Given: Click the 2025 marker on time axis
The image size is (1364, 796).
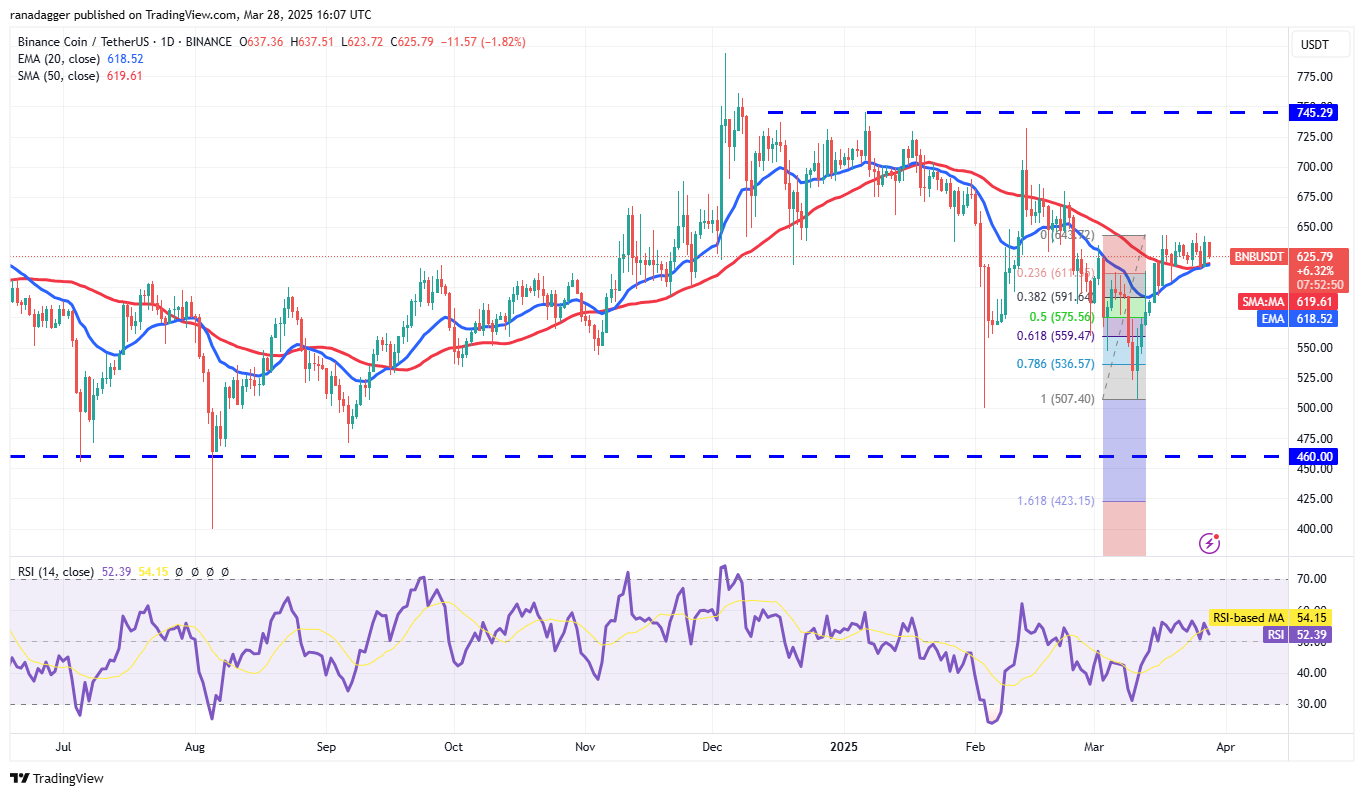Looking at the screenshot, I should point(845,747).
